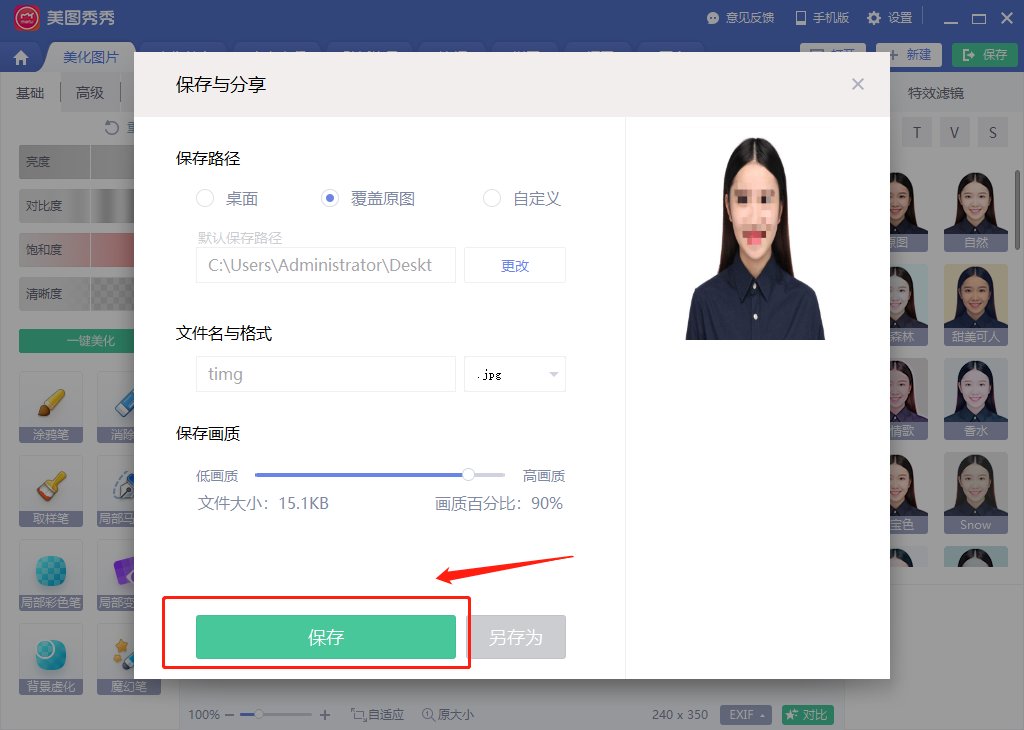Open the 手机版 mobile version option

point(823,17)
